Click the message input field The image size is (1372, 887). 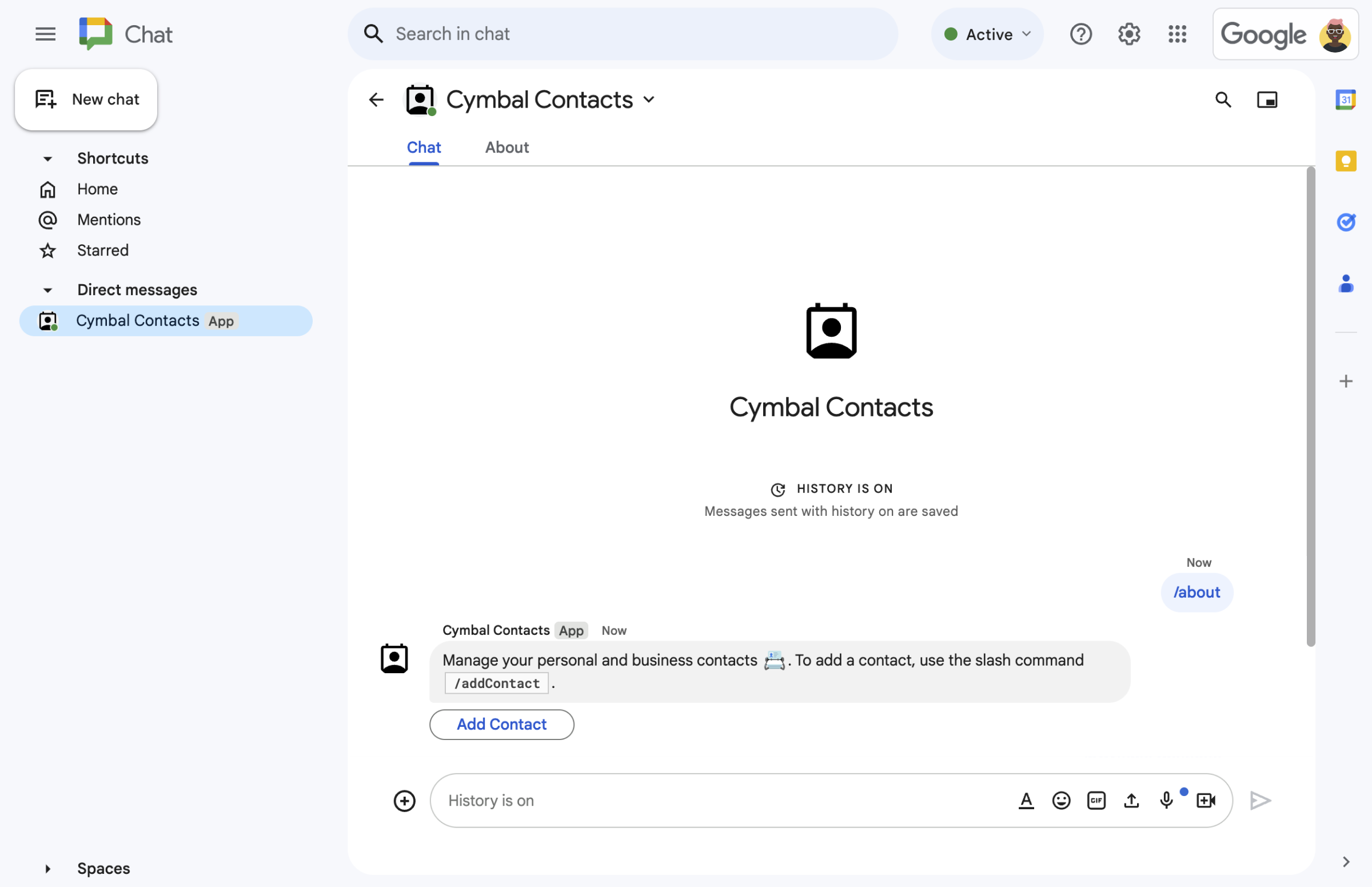(x=831, y=800)
